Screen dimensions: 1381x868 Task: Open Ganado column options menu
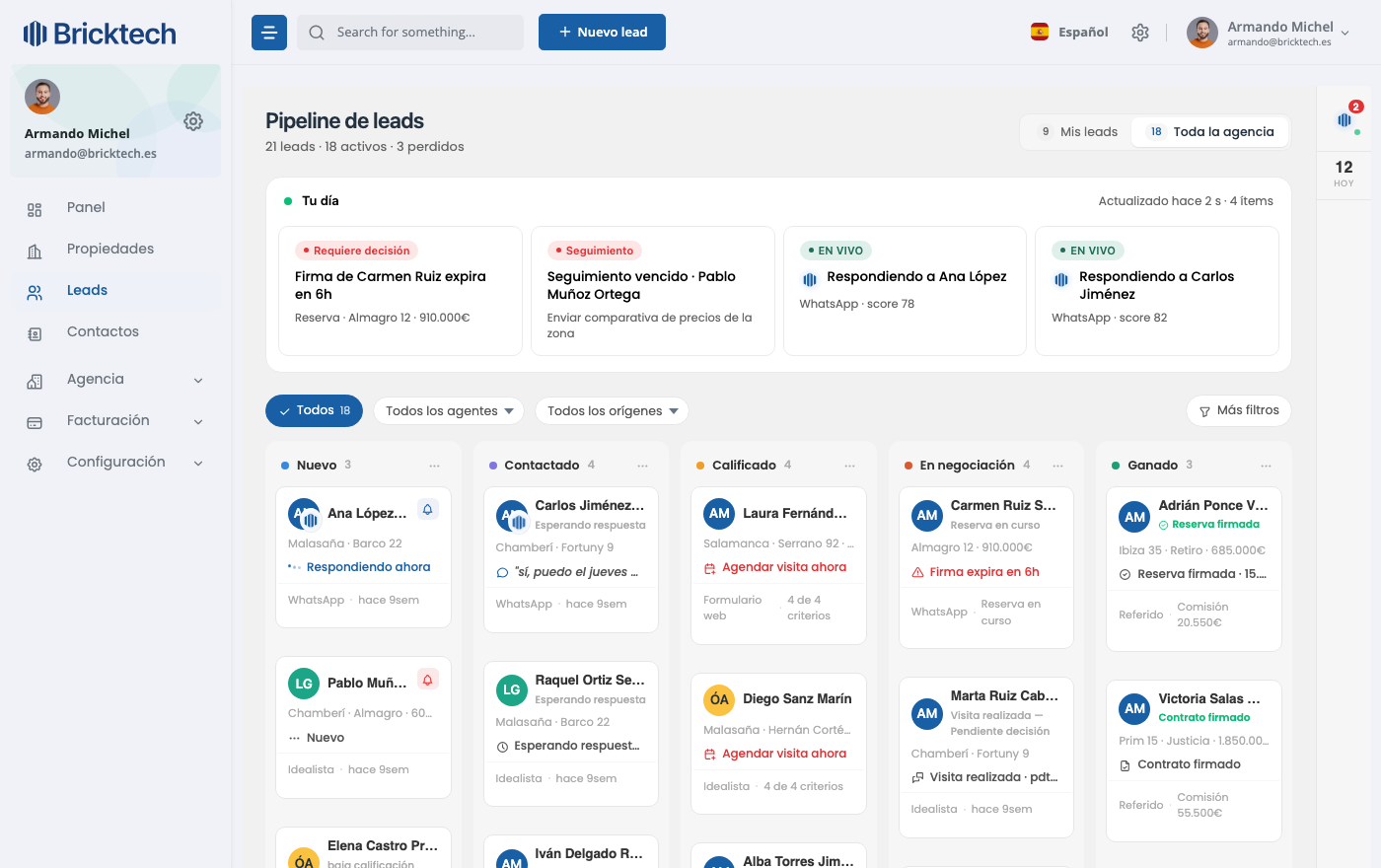pos(1267,466)
